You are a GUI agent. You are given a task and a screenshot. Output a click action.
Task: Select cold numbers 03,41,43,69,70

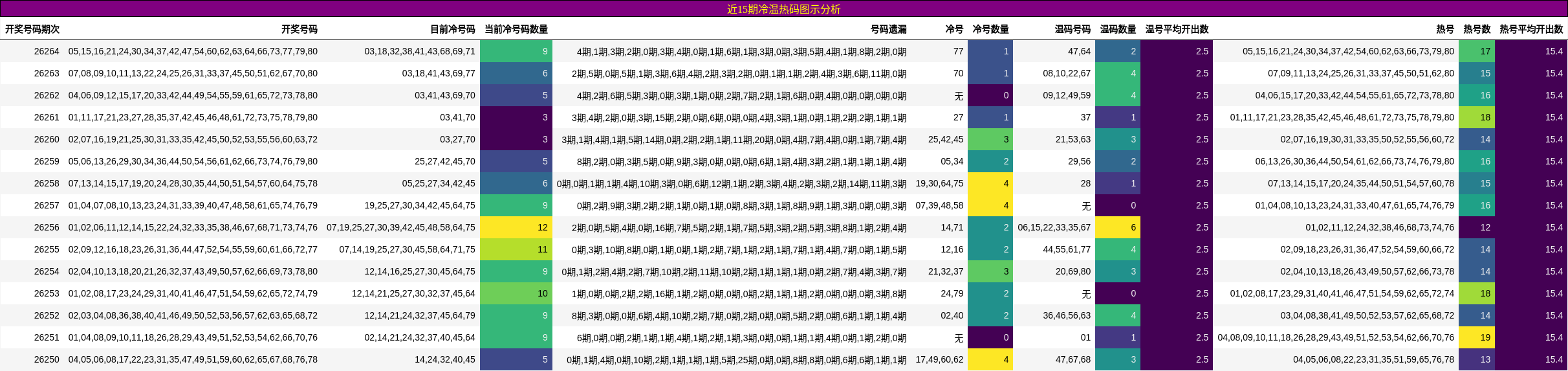pos(445,95)
